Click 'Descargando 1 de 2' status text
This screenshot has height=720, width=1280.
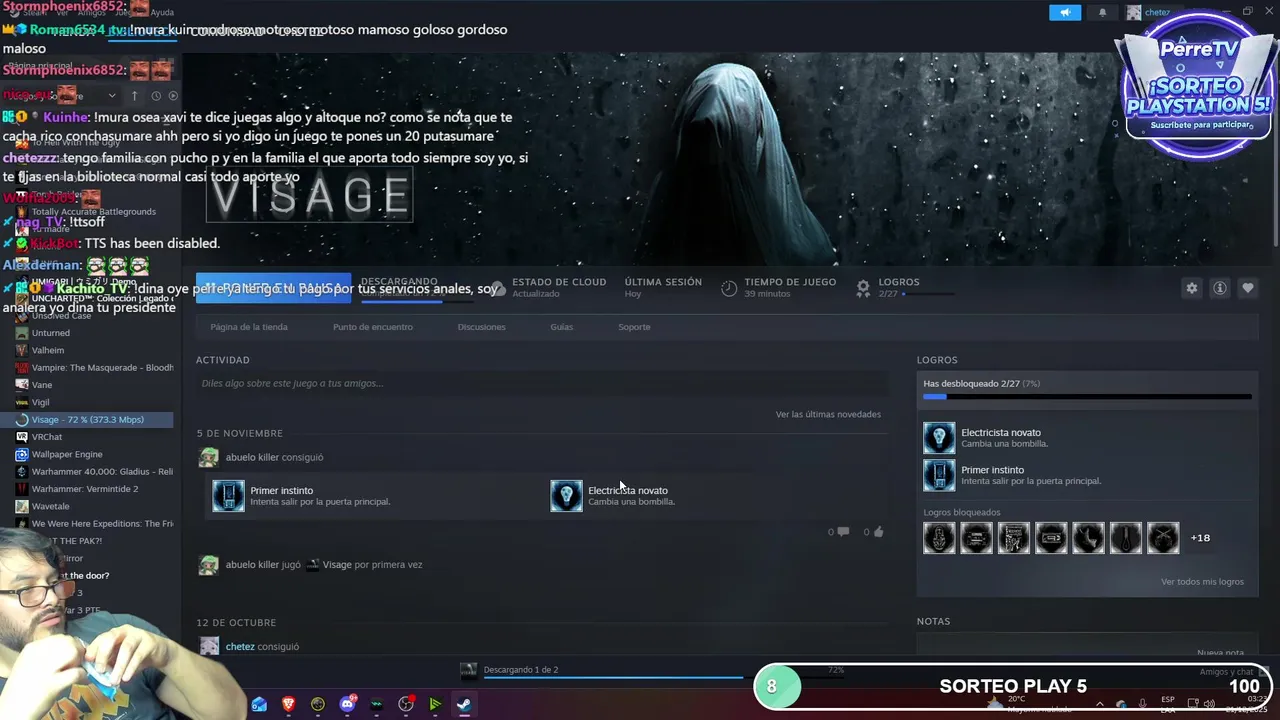(x=521, y=670)
